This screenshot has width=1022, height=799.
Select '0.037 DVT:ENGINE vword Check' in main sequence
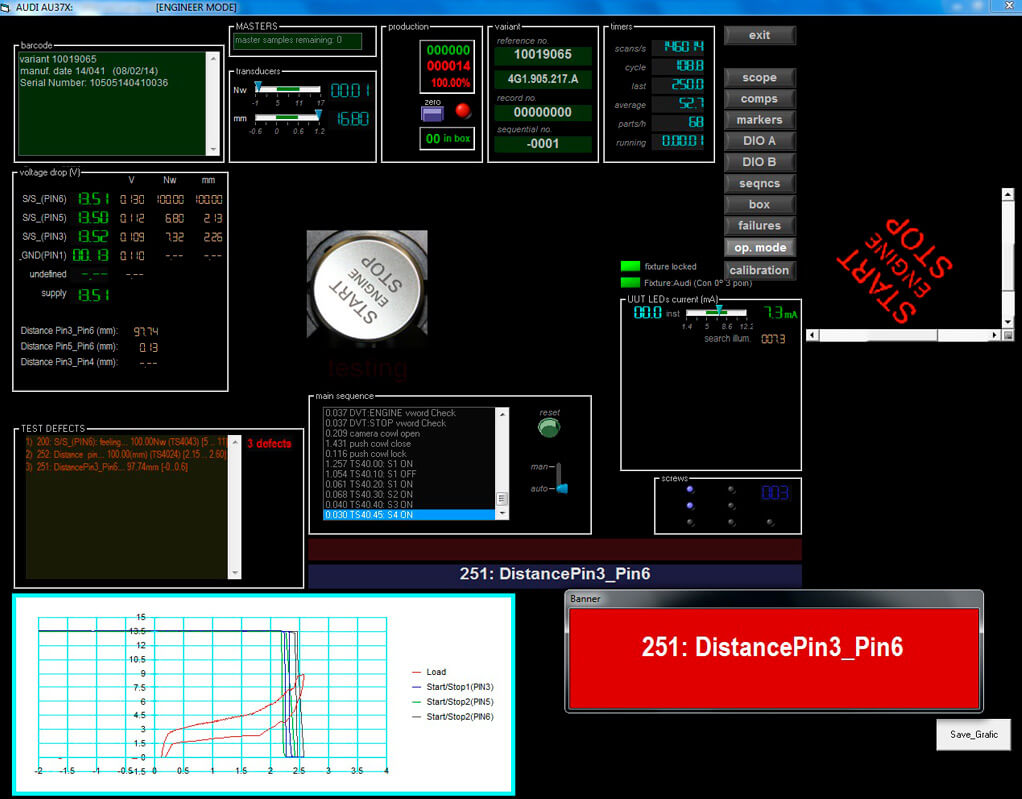pyautogui.click(x=409, y=413)
